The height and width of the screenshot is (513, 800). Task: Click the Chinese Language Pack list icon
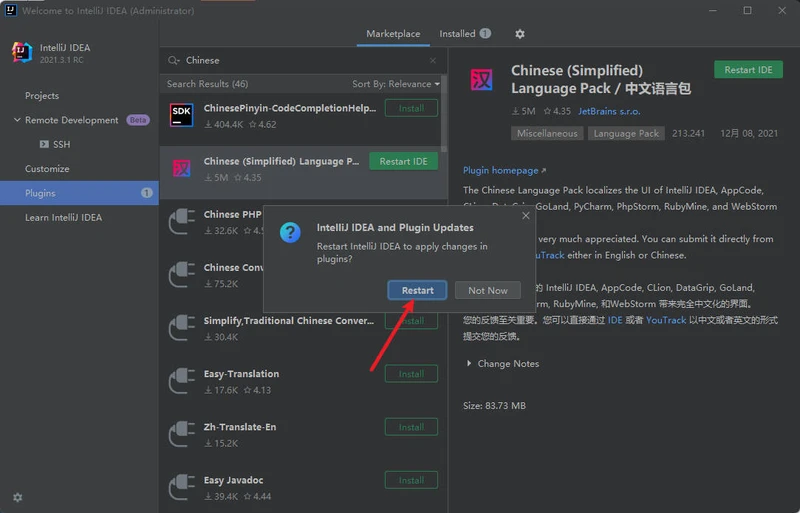pyautogui.click(x=181, y=168)
